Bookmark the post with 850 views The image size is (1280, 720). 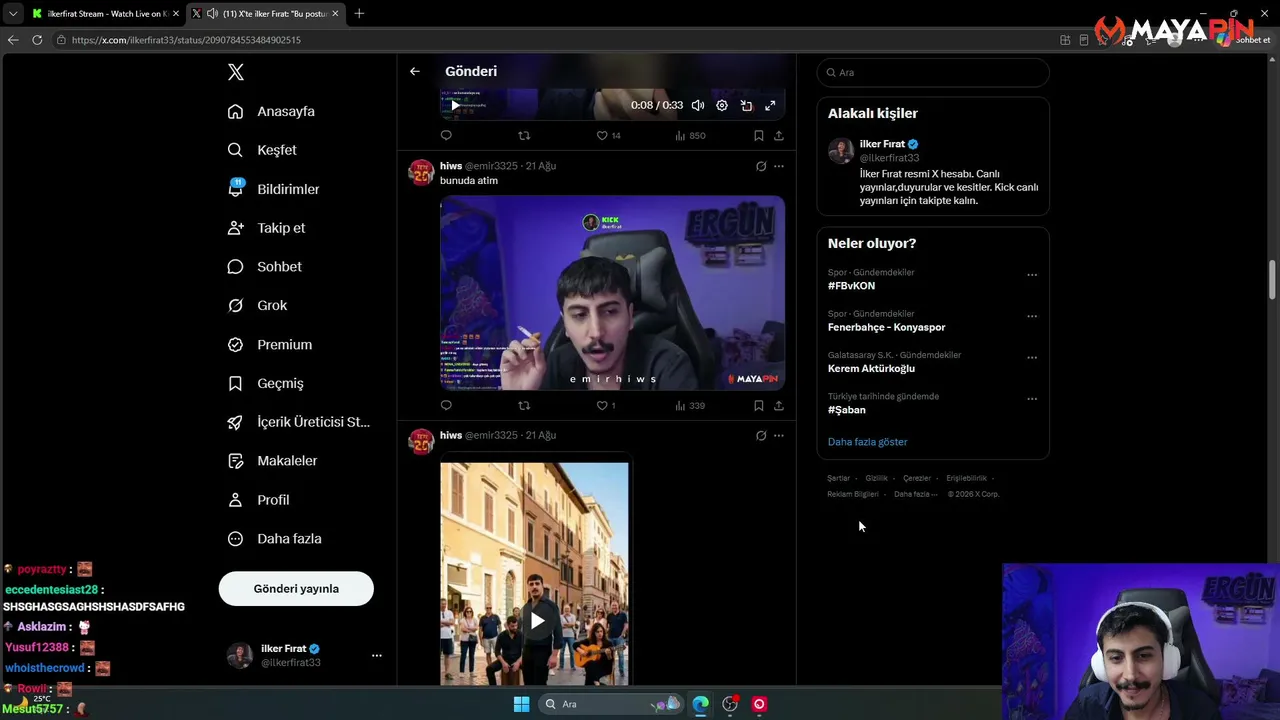pos(758,135)
